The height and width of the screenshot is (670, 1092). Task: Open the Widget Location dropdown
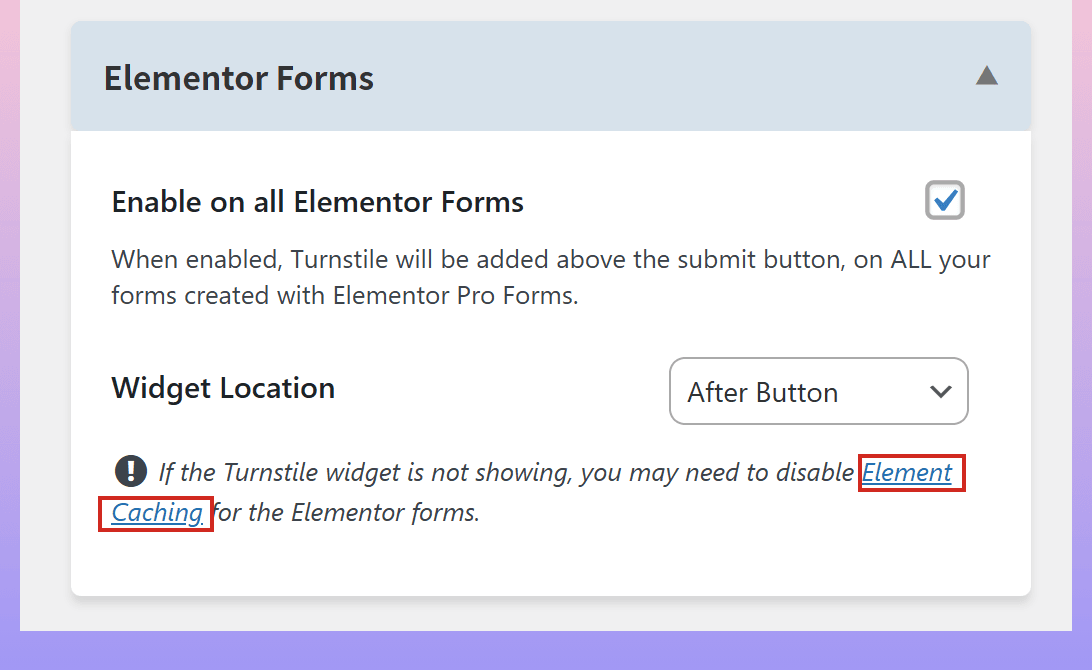click(x=818, y=391)
